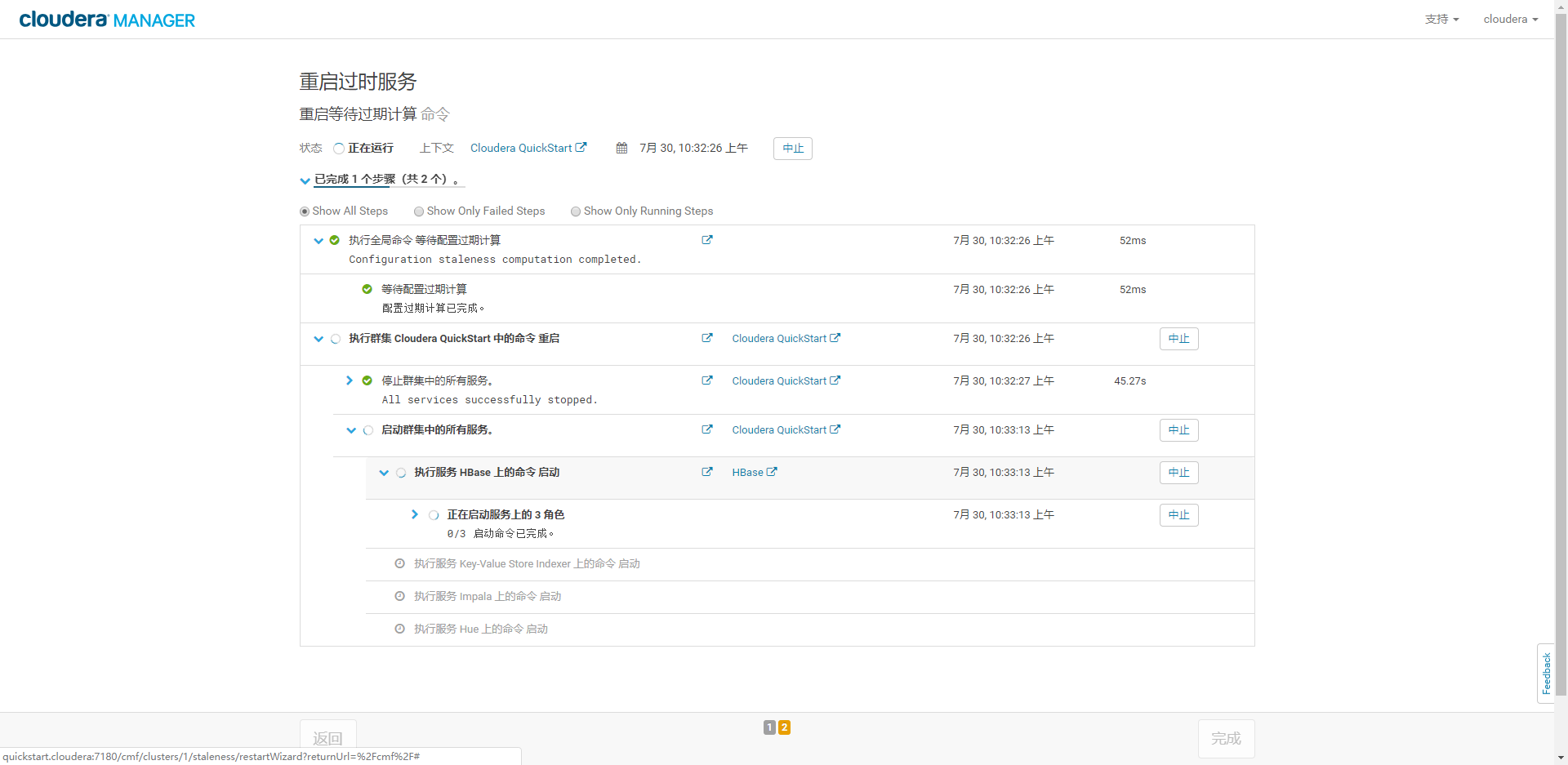Open details popout for 执行服务 HBase 启动 step

click(x=707, y=472)
